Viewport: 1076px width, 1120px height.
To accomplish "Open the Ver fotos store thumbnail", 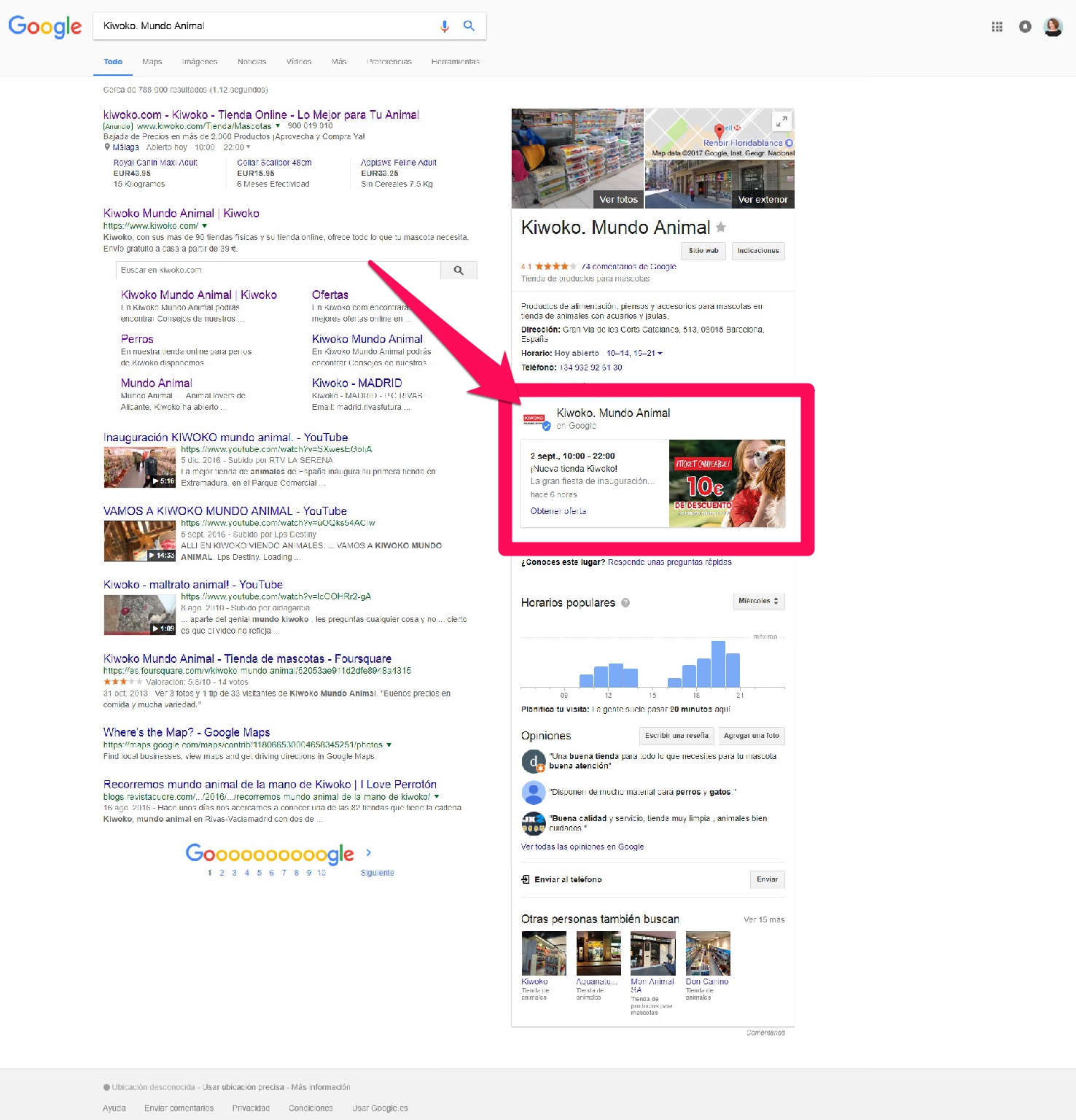I will tap(577, 159).
